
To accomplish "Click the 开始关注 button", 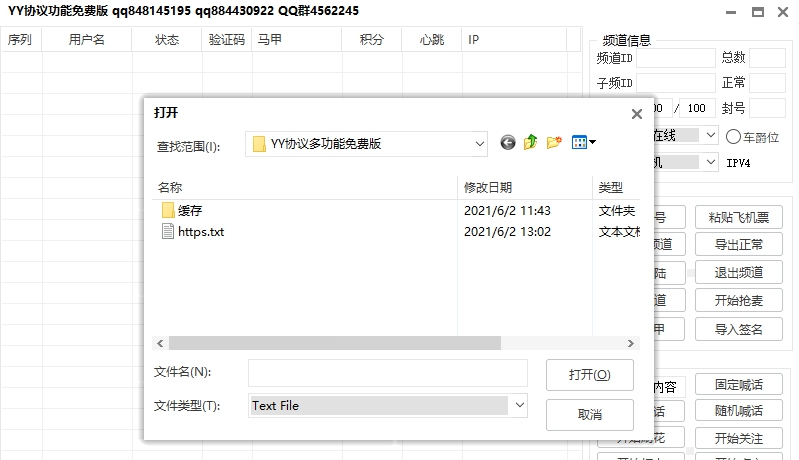I will 738,438.
